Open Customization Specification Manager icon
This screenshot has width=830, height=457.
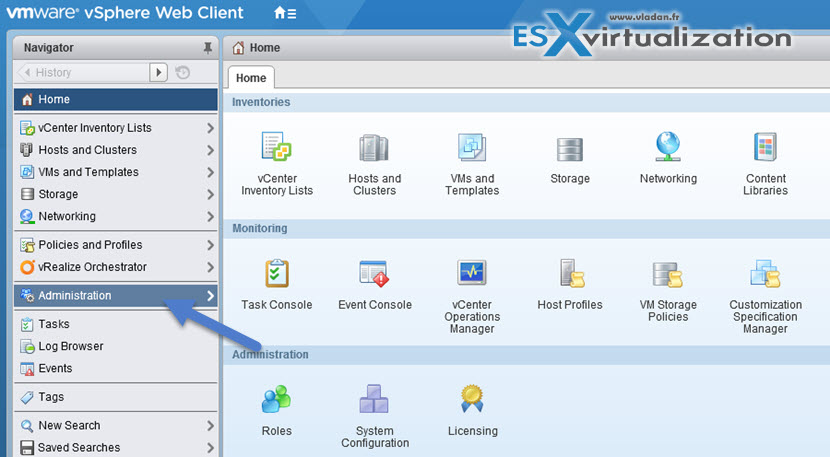coord(765,273)
